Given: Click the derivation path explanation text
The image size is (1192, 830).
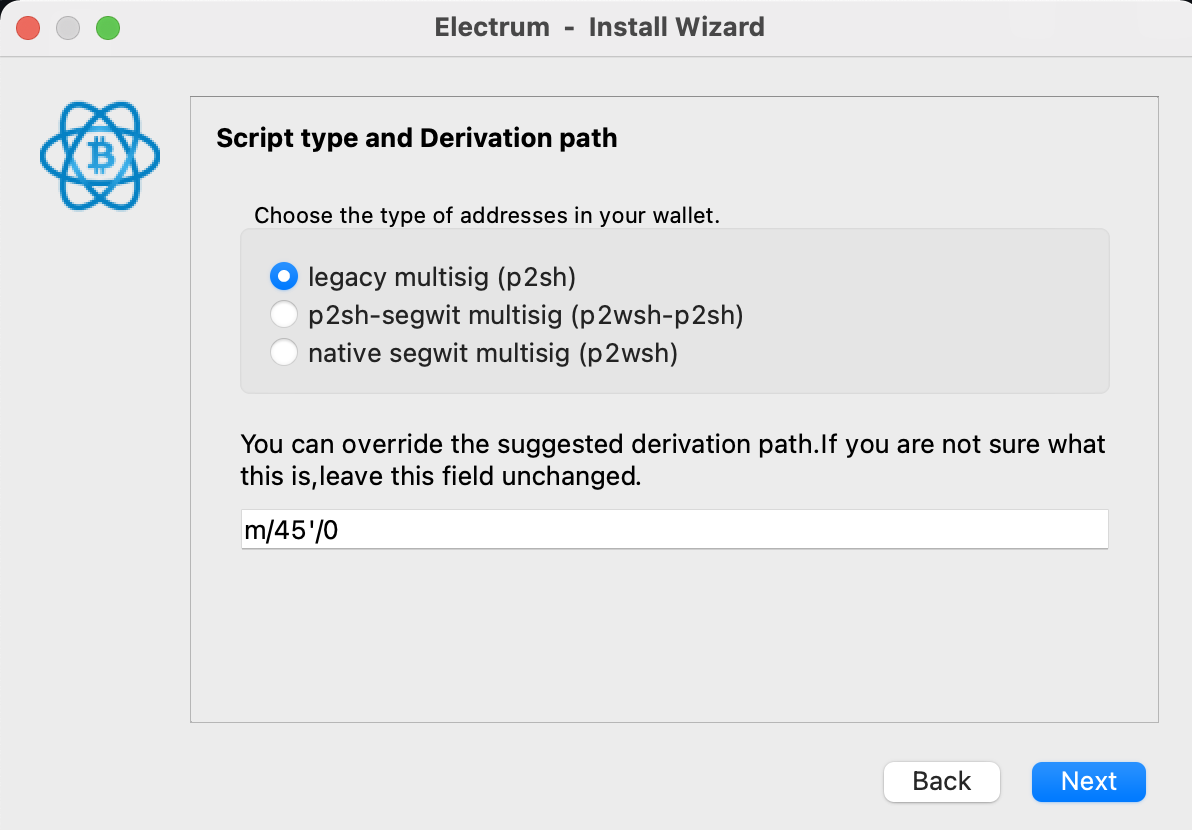Looking at the screenshot, I should coord(671,459).
